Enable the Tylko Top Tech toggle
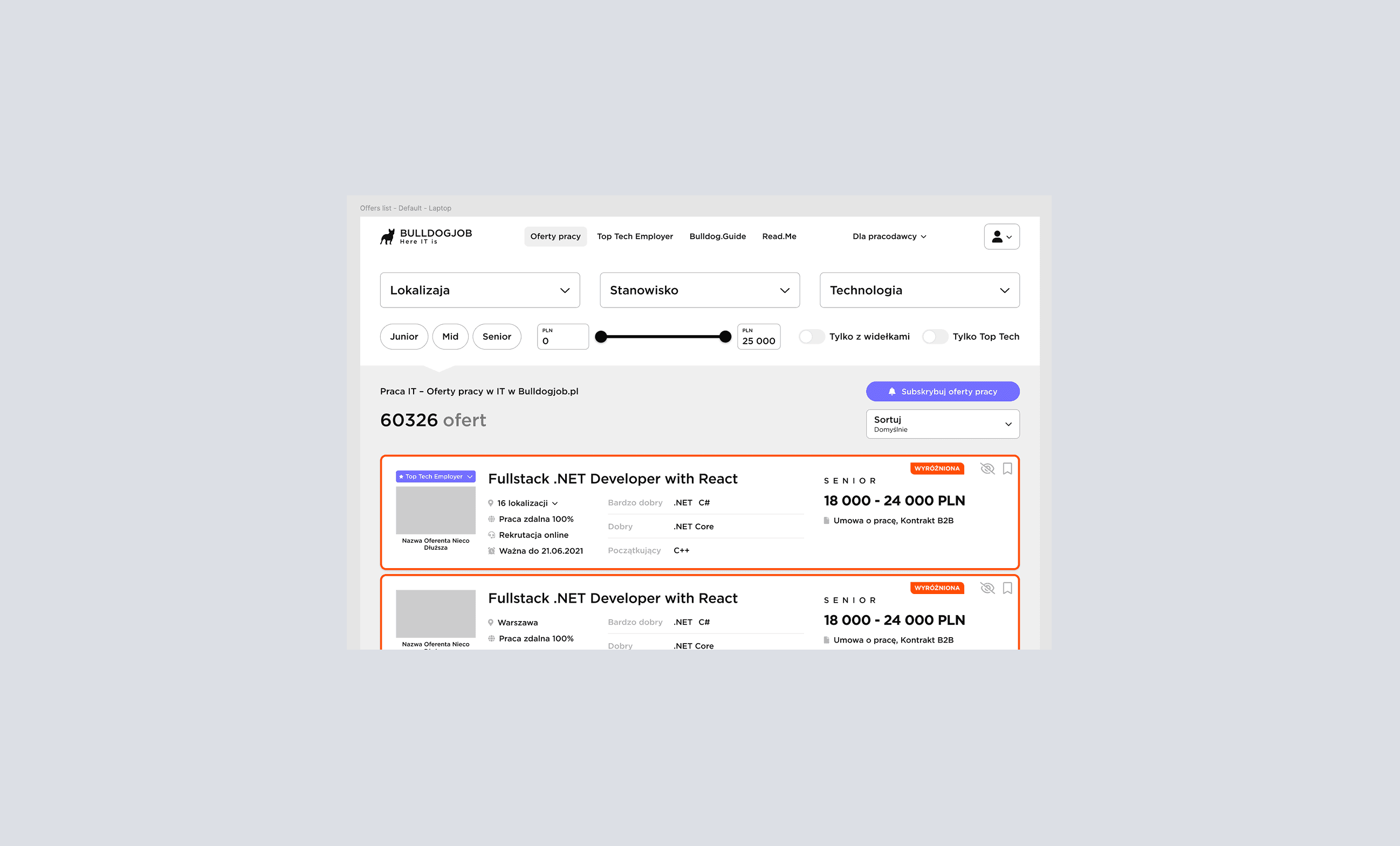This screenshot has width=1400, height=846. [x=934, y=337]
